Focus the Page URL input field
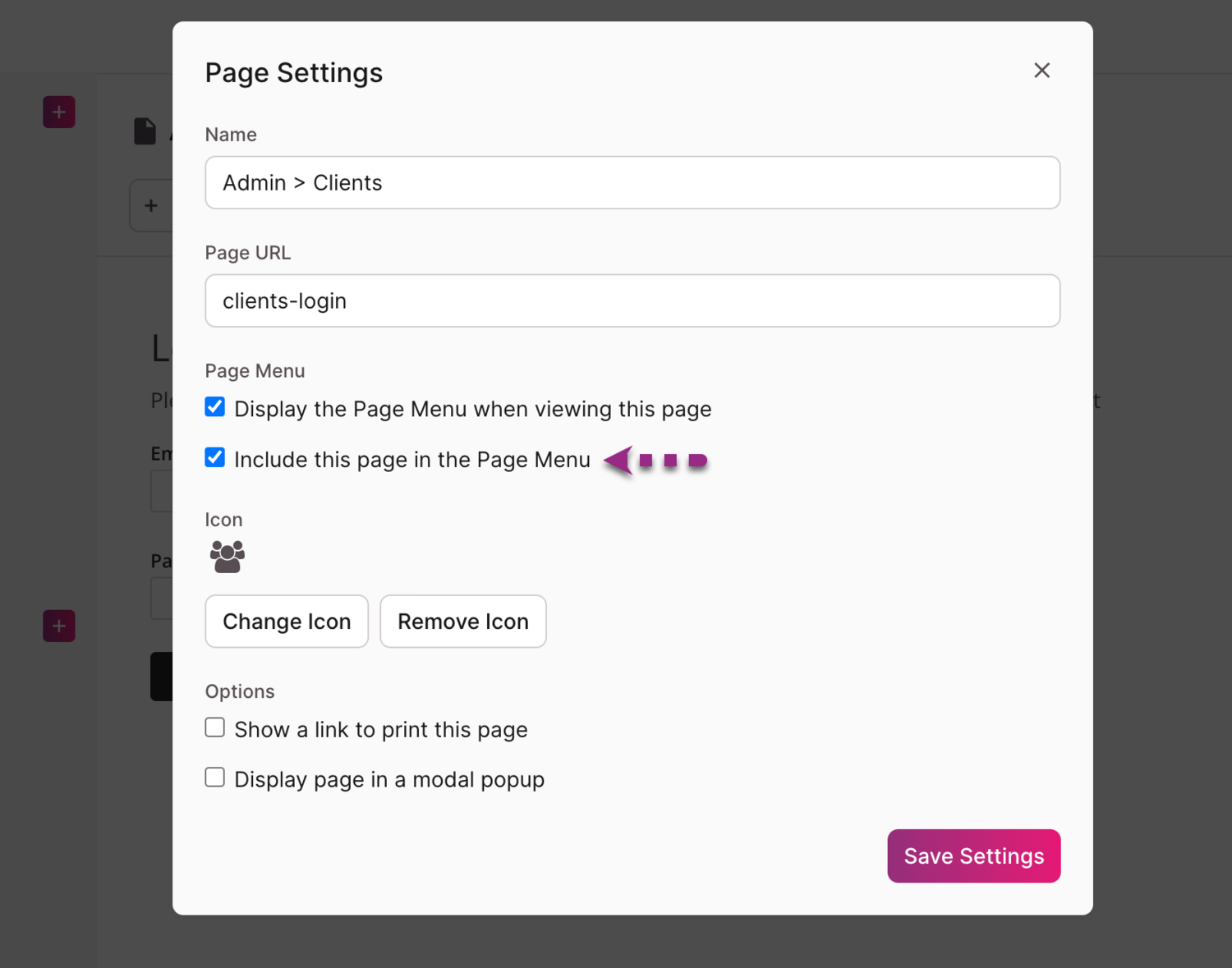This screenshot has width=1232, height=968. (632, 300)
